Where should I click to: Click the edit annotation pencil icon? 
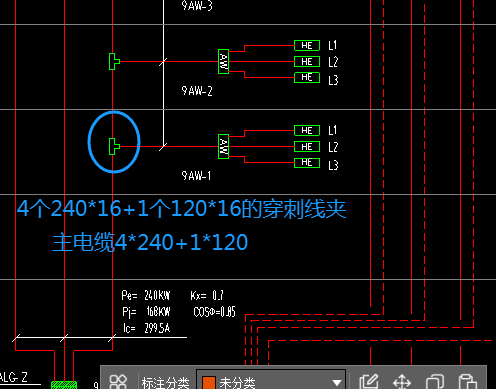(x=369, y=382)
